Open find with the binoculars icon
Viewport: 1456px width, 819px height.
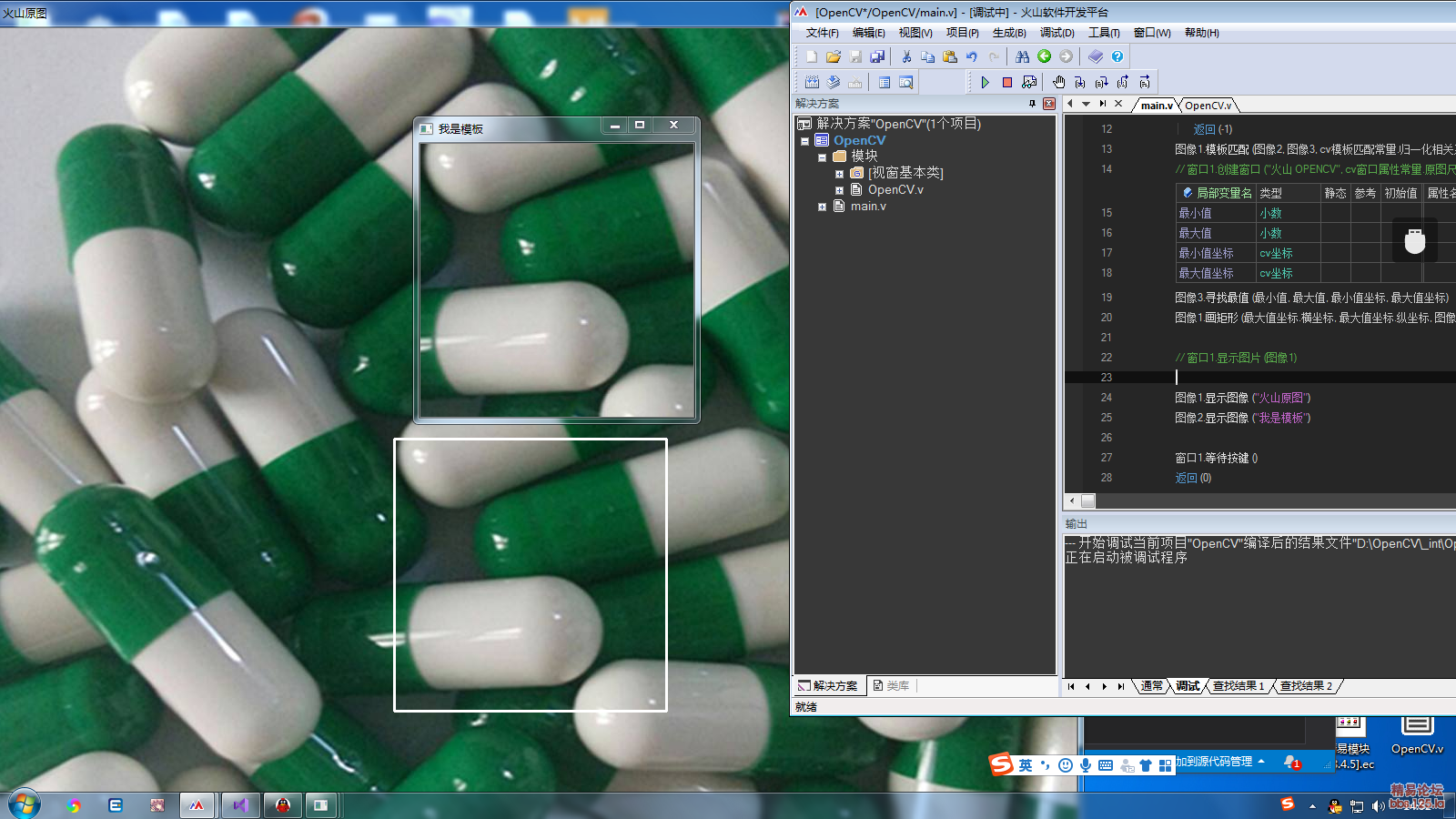pos(1023,56)
